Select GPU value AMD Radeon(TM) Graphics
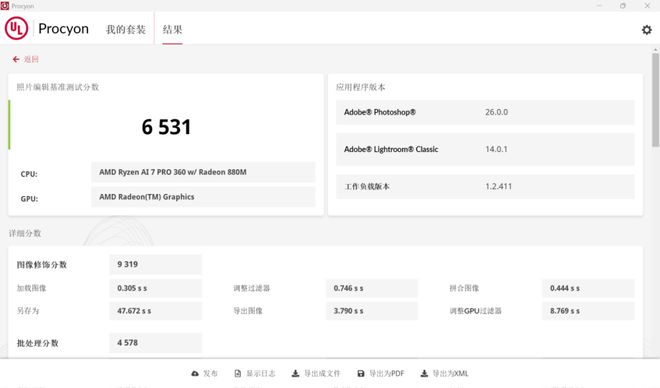 tap(146, 197)
